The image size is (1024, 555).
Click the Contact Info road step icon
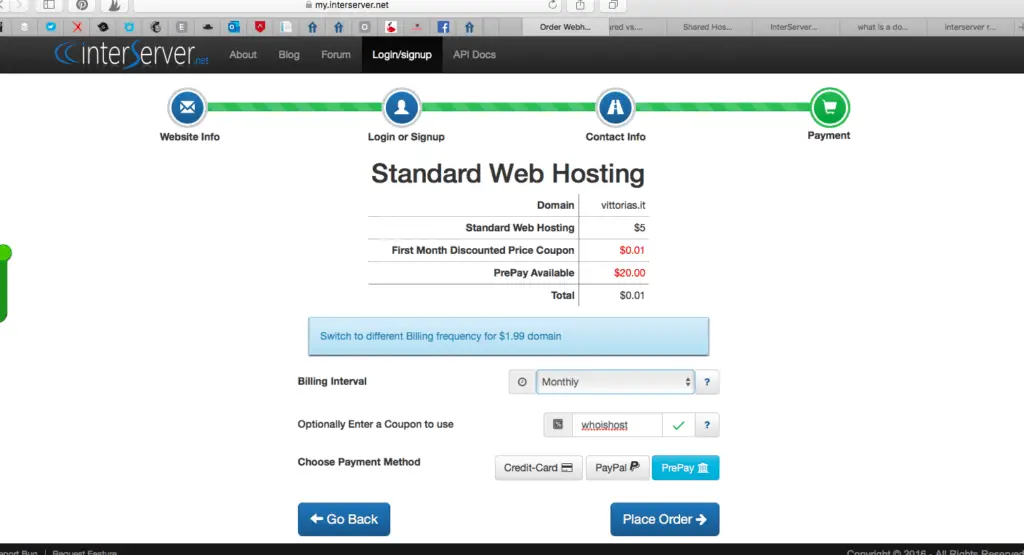(615, 107)
